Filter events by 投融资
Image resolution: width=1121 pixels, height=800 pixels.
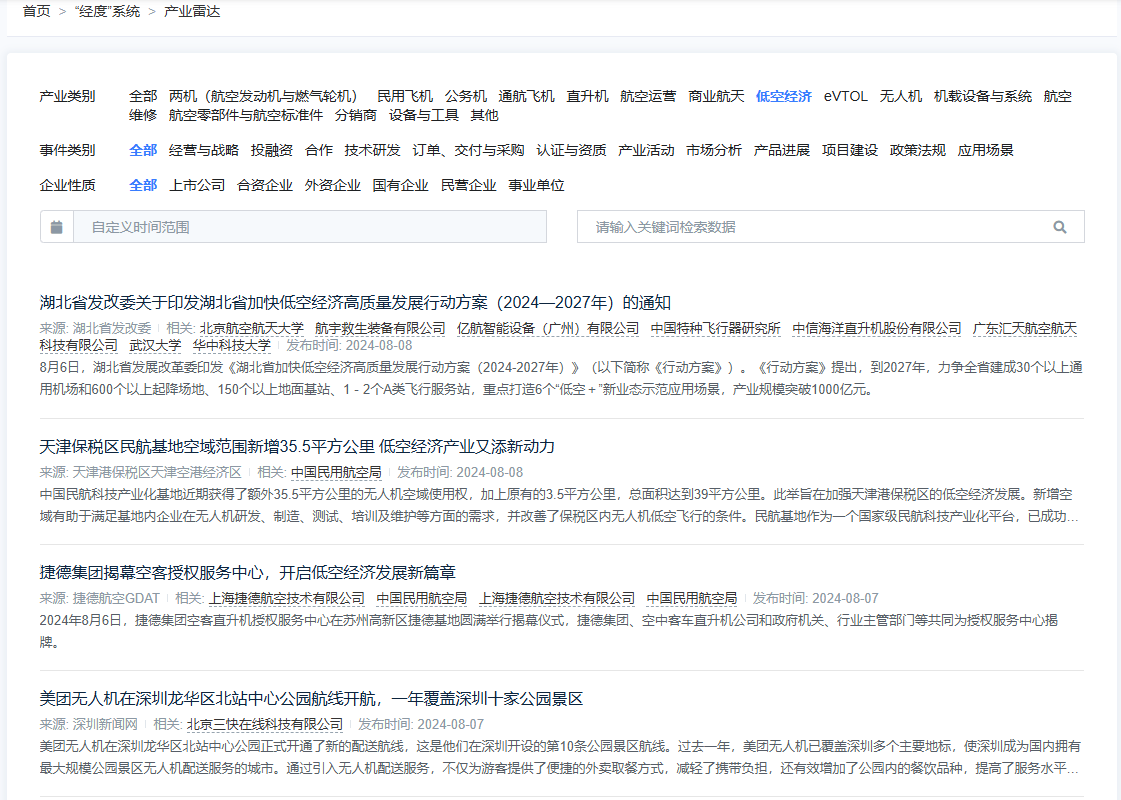pyautogui.click(x=272, y=150)
